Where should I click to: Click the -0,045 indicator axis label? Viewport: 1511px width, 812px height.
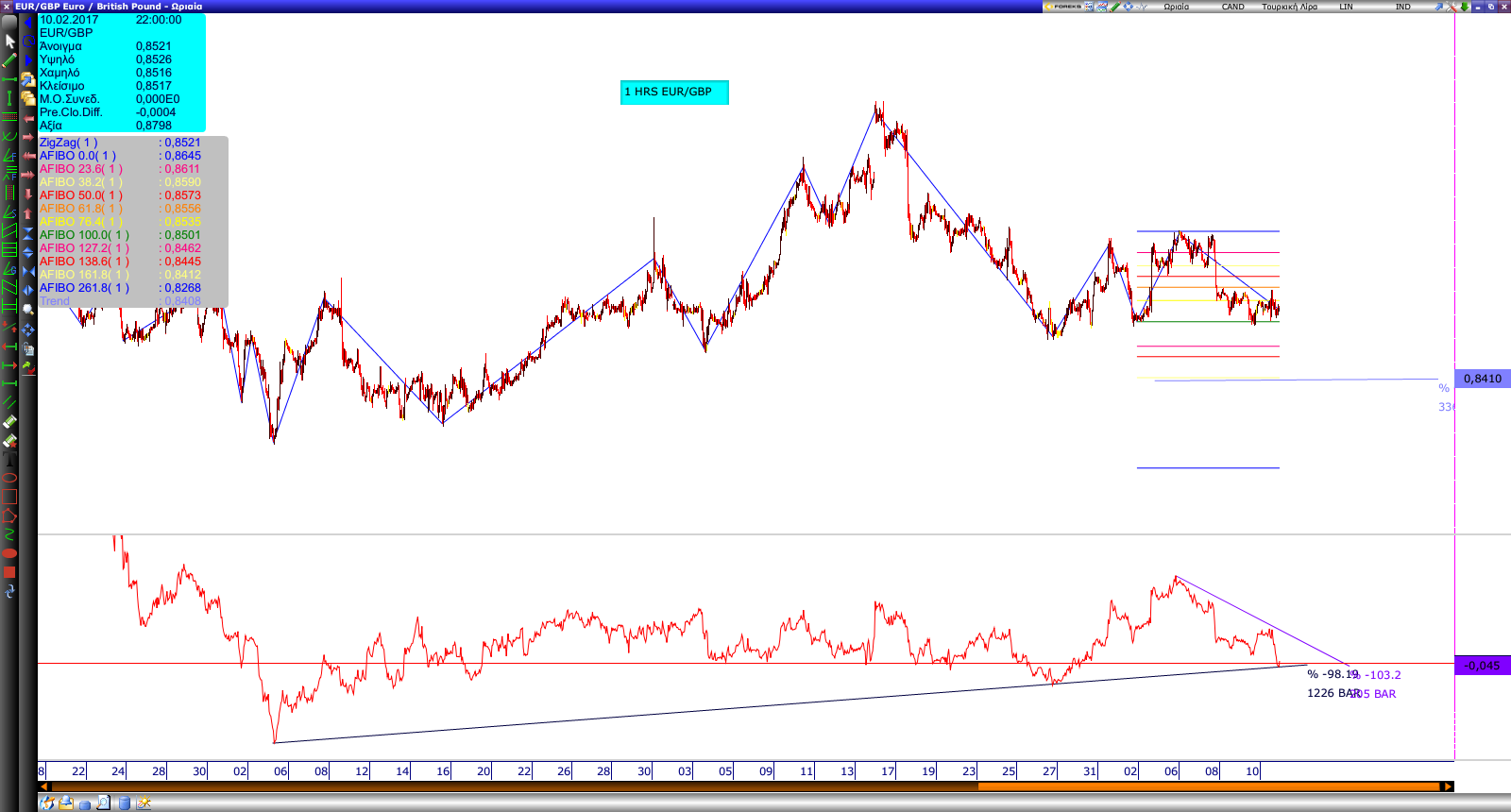tap(1483, 666)
